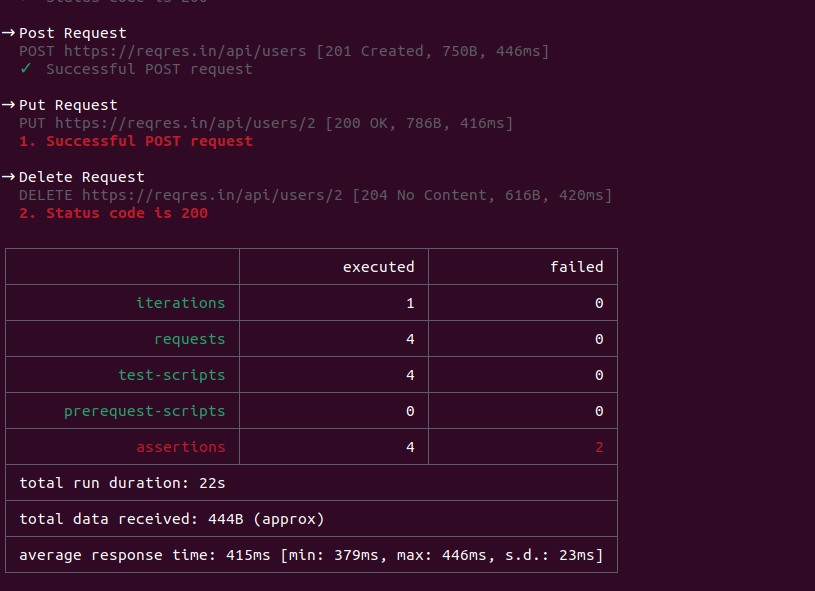Select the 'test-scripts' row label
Viewport: 815px width, 591px height.
point(172,375)
